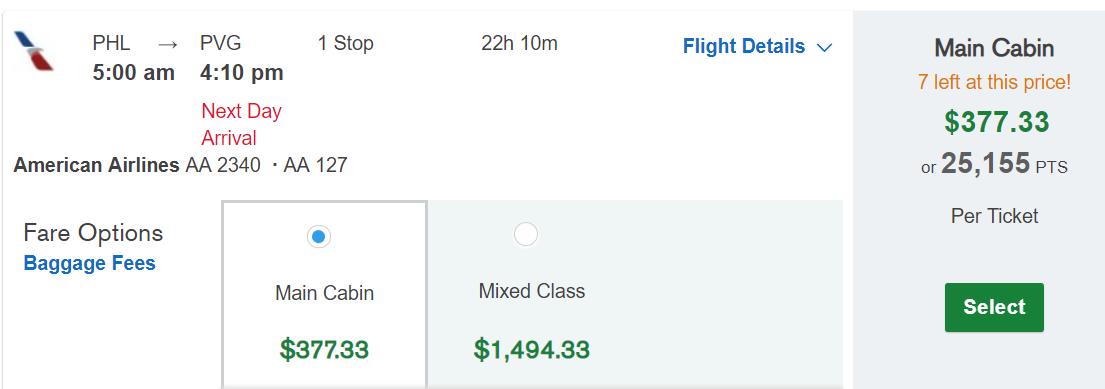
Task: Click the 25,155 PTS price option
Action: [x=994, y=164]
